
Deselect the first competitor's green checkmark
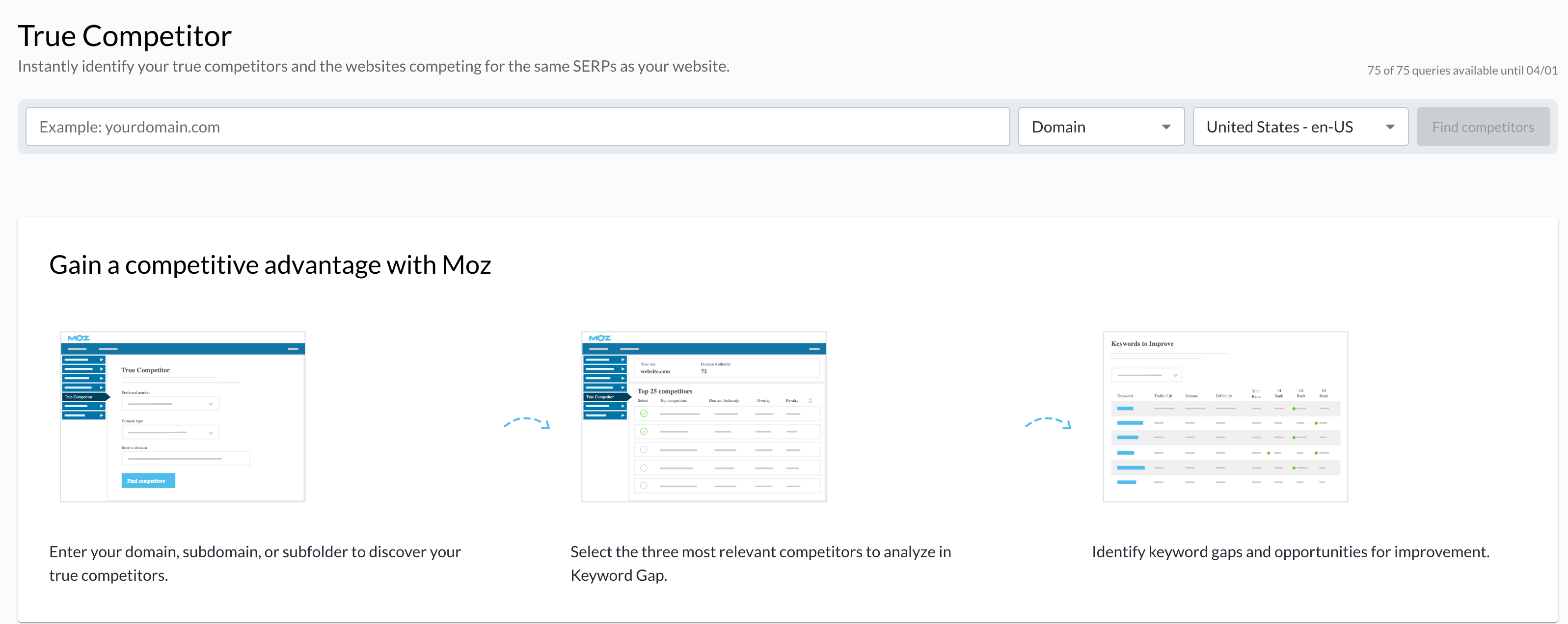click(644, 414)
